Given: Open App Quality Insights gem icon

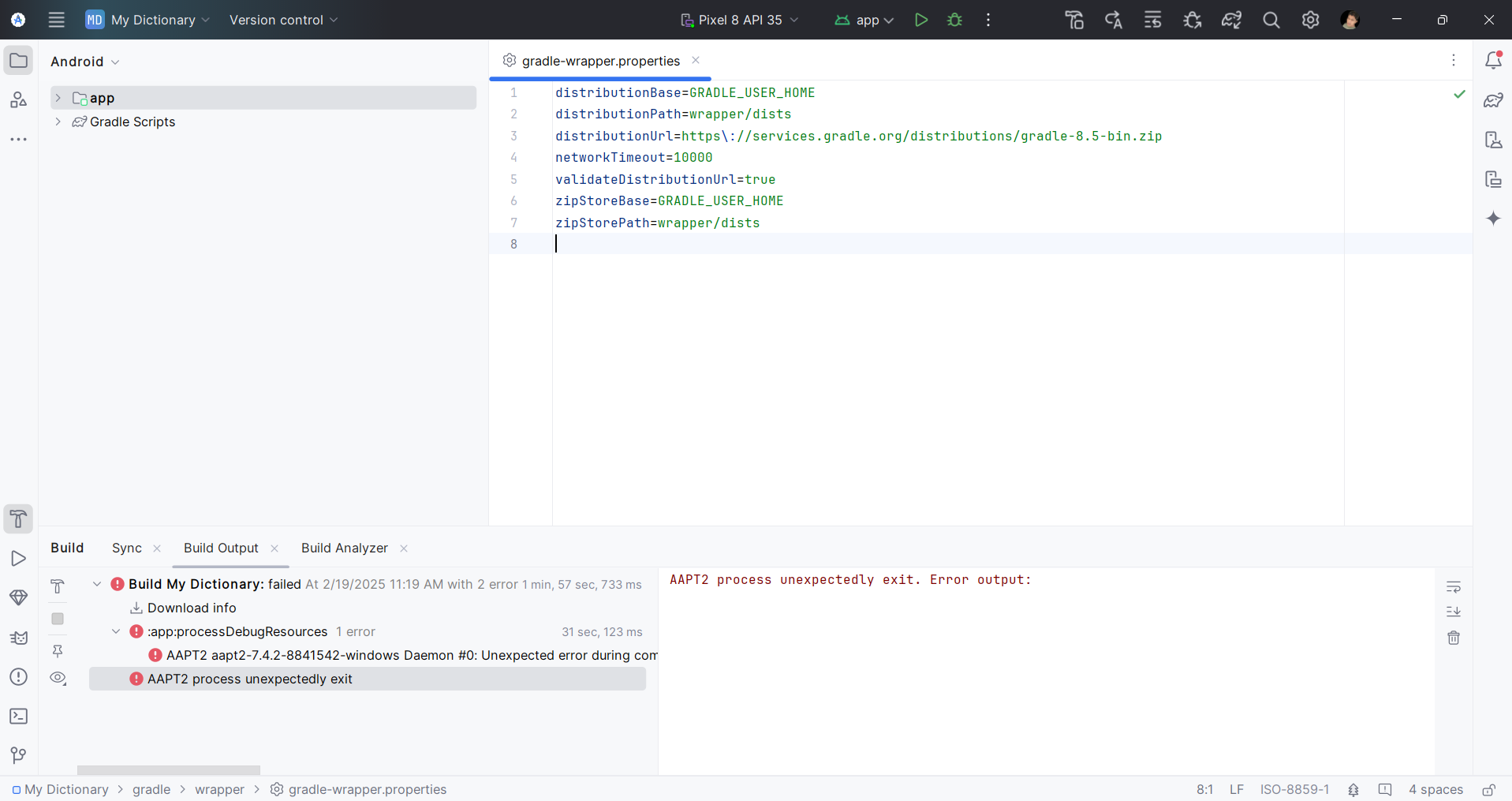Looking at the screenshot, I should click(x=18, y=597).
